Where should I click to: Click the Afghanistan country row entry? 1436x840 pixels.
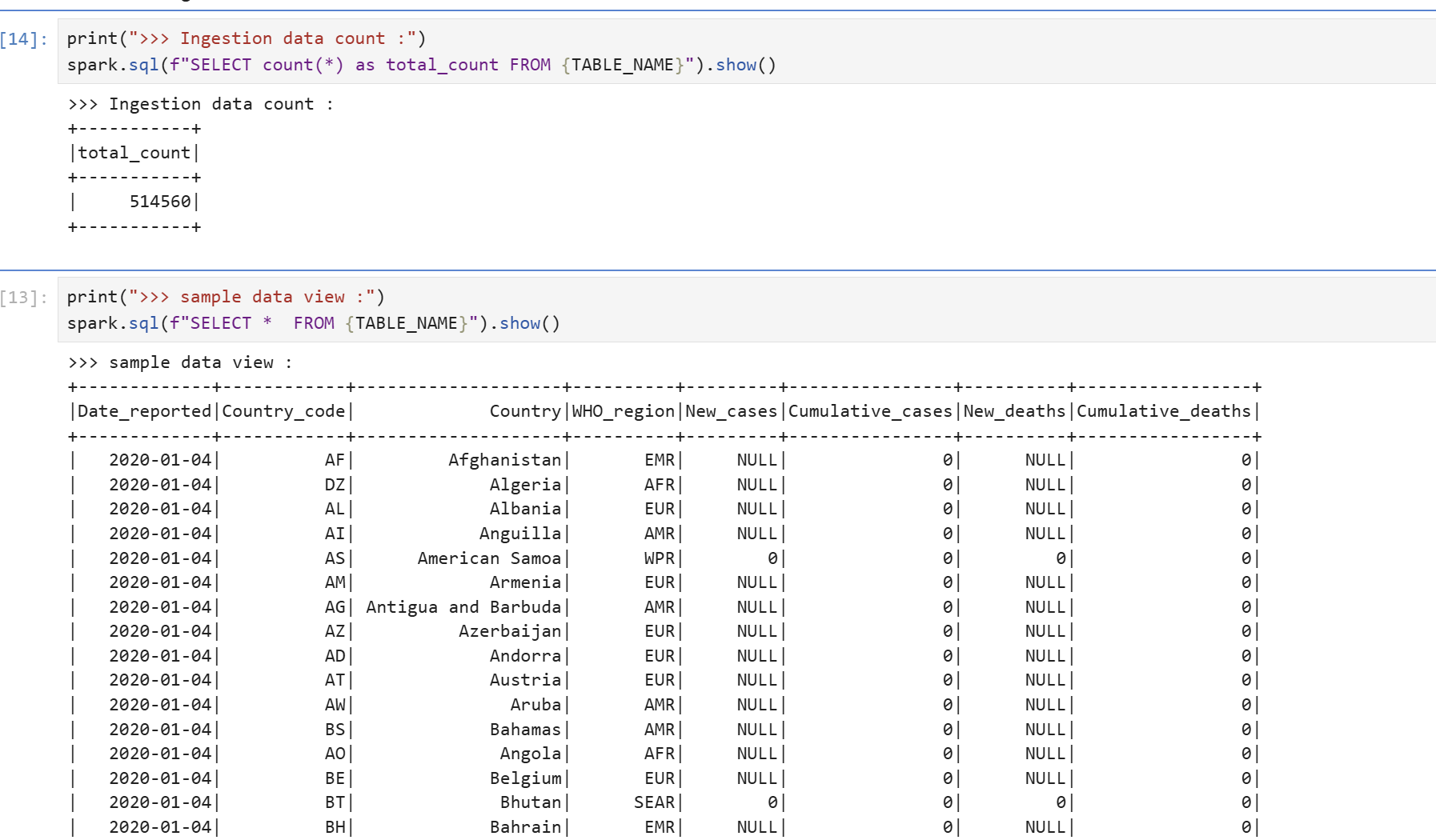[x=504, y=460]
